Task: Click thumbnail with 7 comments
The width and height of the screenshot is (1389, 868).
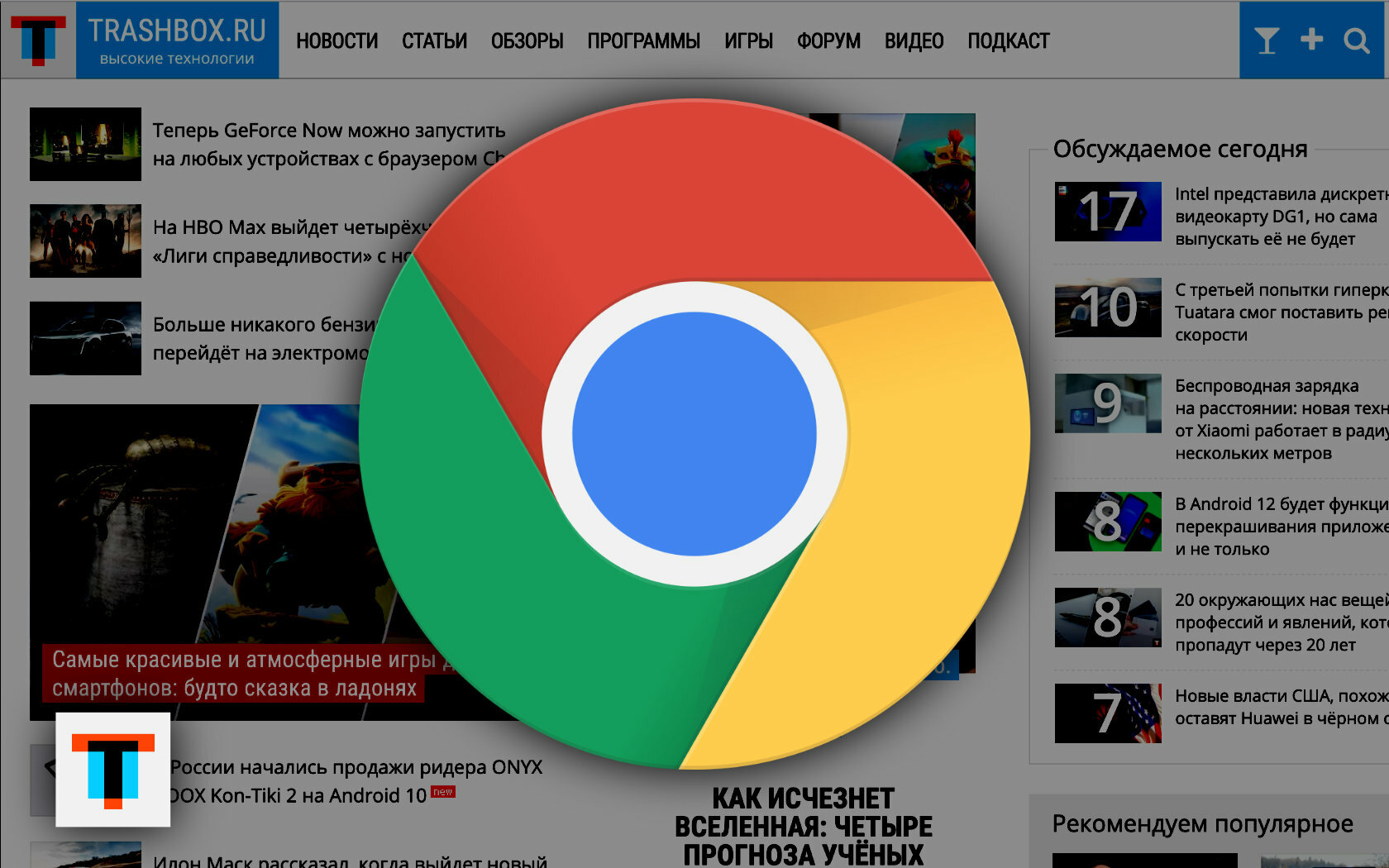Action: click(1108, 713)
